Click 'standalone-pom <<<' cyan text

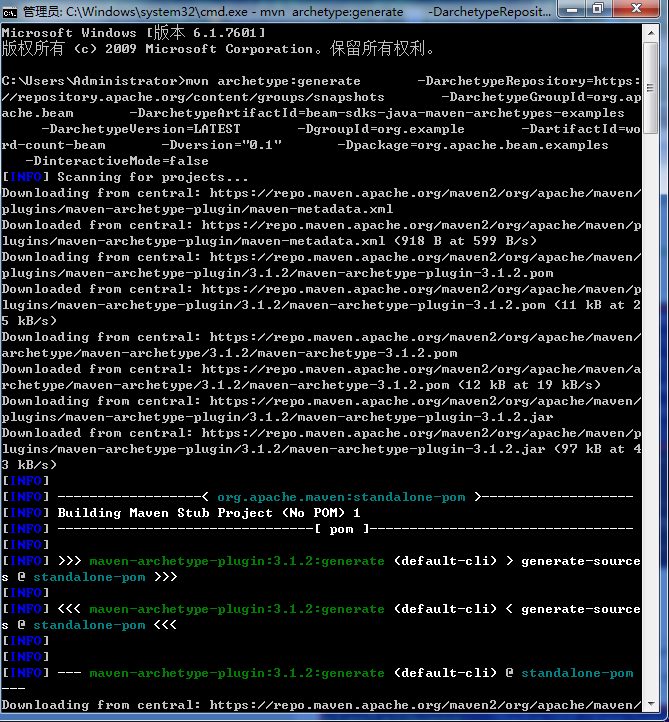click(105, 625)
